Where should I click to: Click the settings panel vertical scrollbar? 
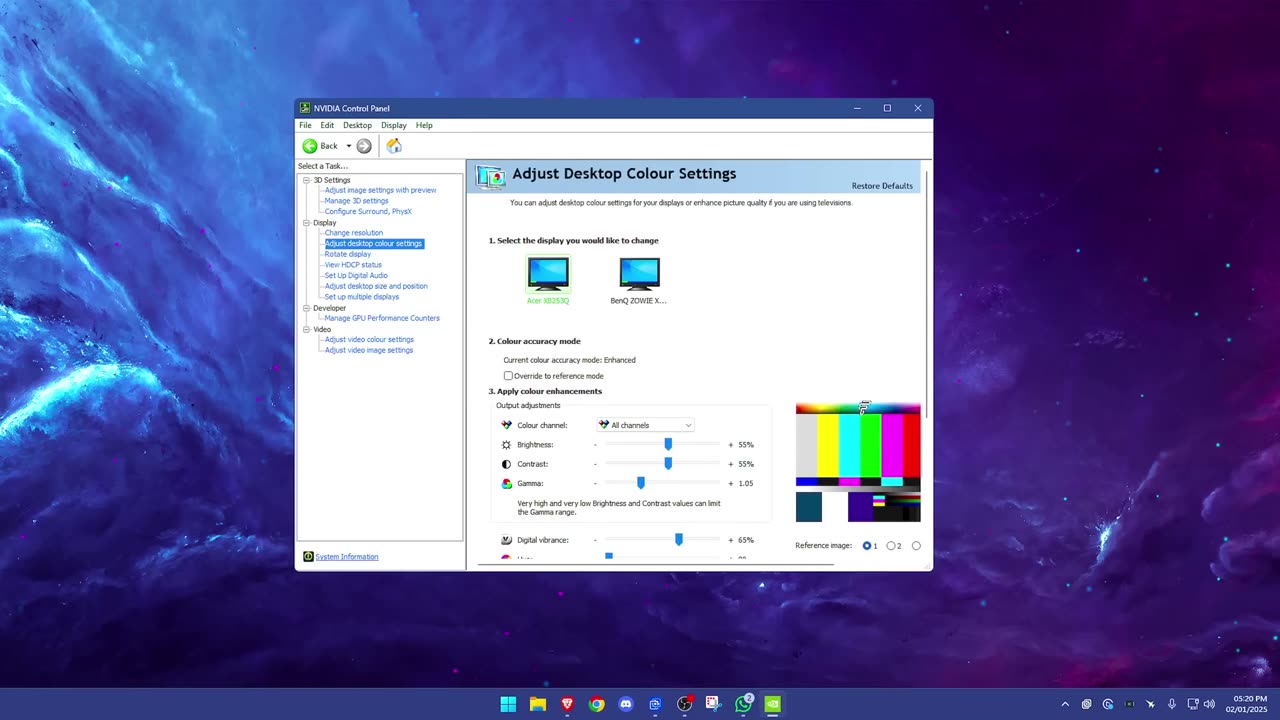click(929, 294)
